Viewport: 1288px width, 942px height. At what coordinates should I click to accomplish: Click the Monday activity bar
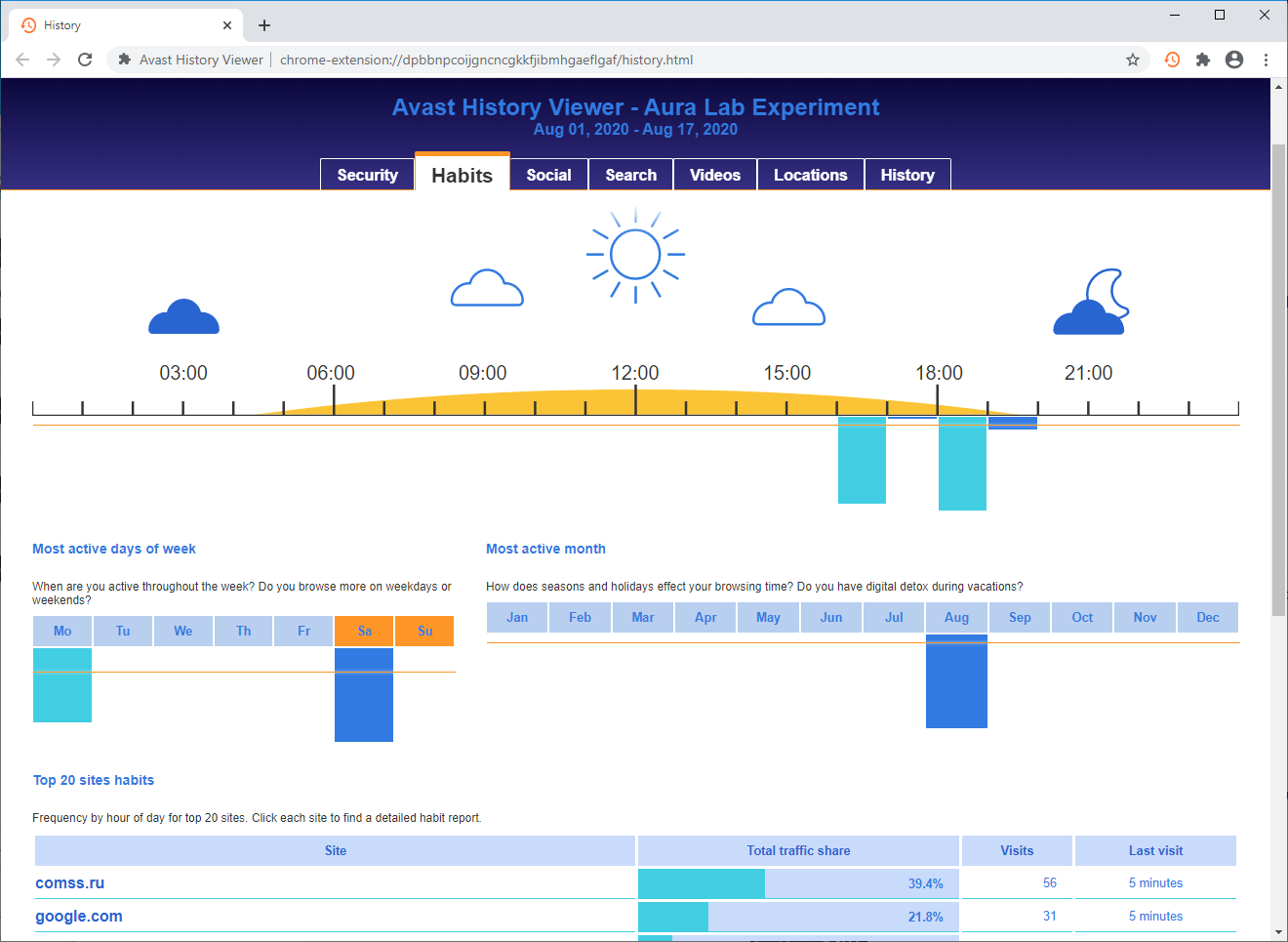point(62,685)
